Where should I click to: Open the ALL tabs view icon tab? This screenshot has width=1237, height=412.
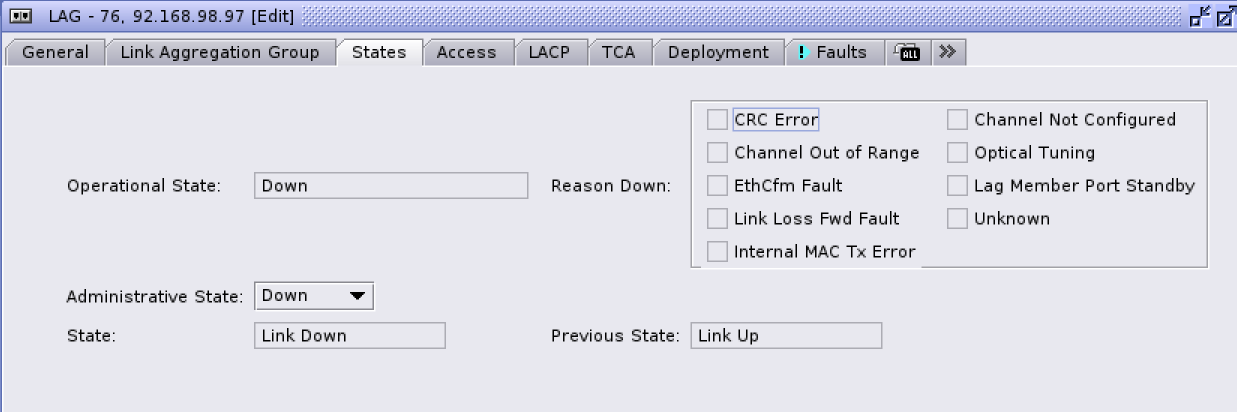tap(909, 53)
